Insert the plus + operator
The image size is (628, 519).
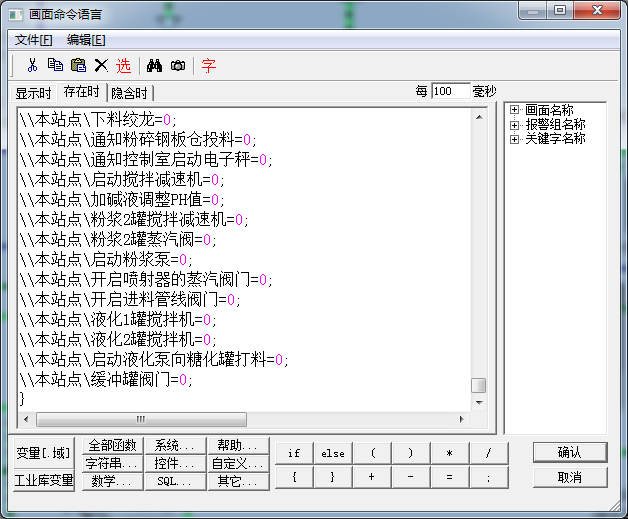pyautogui.click(x=372, y=477)
